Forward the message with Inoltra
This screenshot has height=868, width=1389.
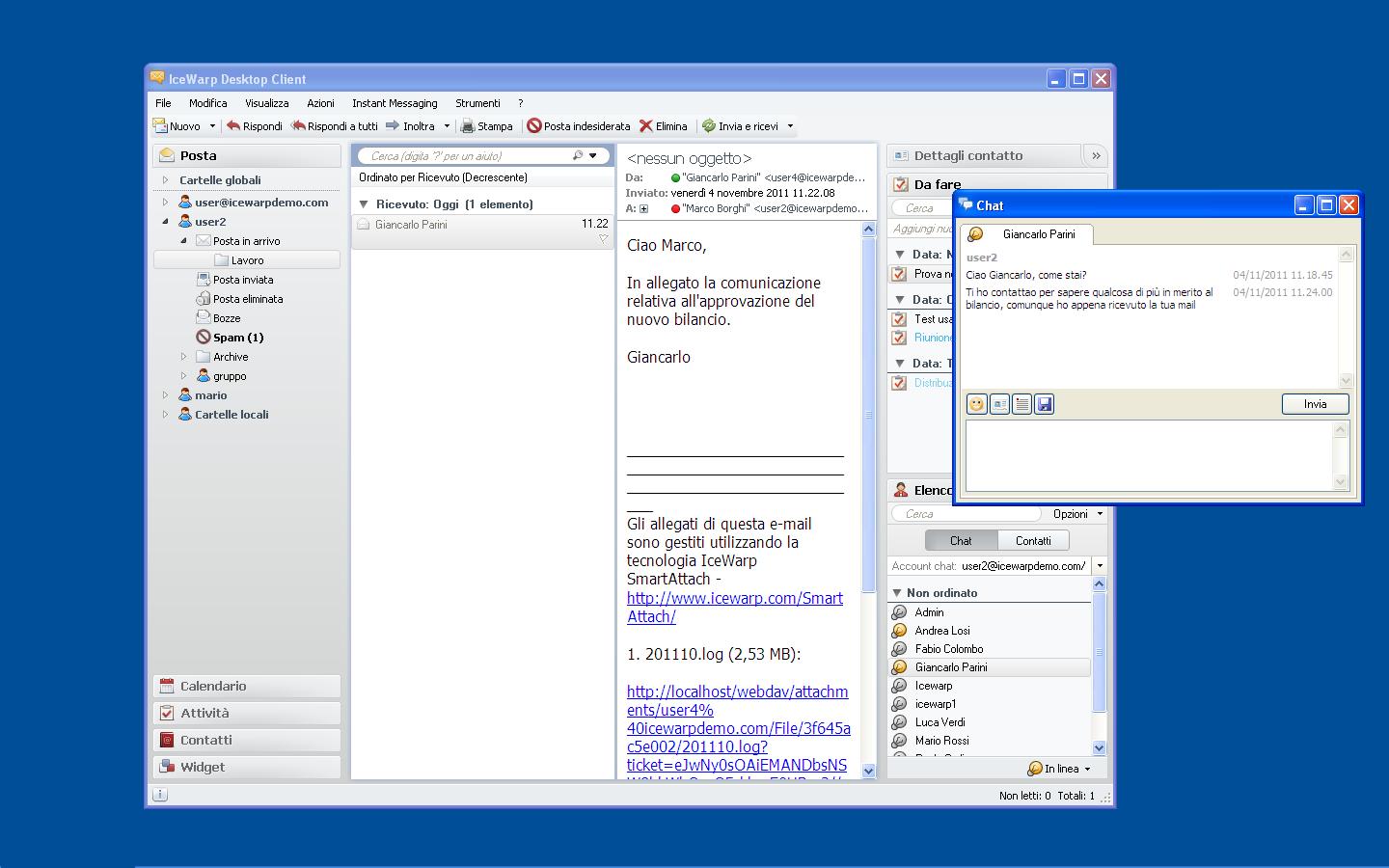[x=411, y=126]
